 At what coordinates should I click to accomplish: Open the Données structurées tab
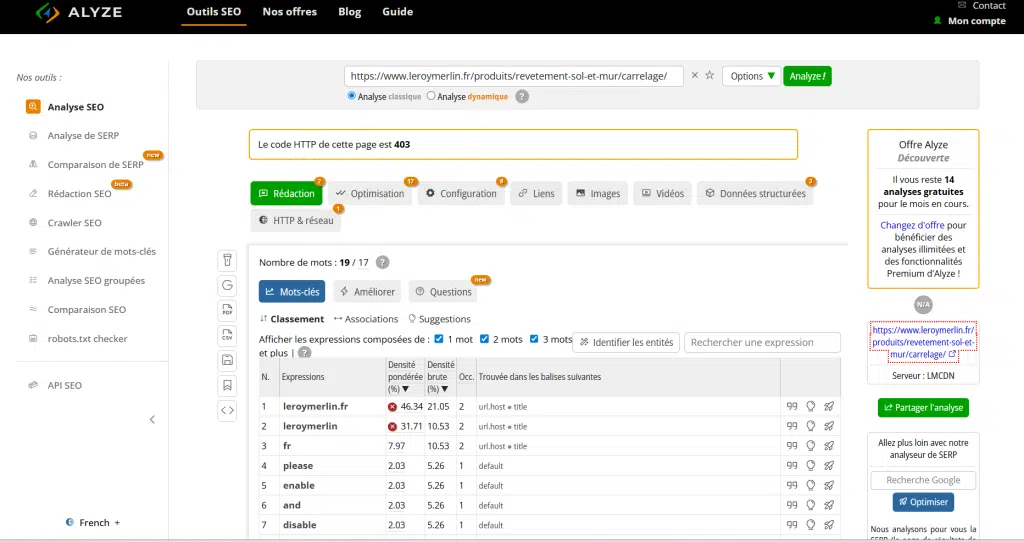(x=756, y=193)
